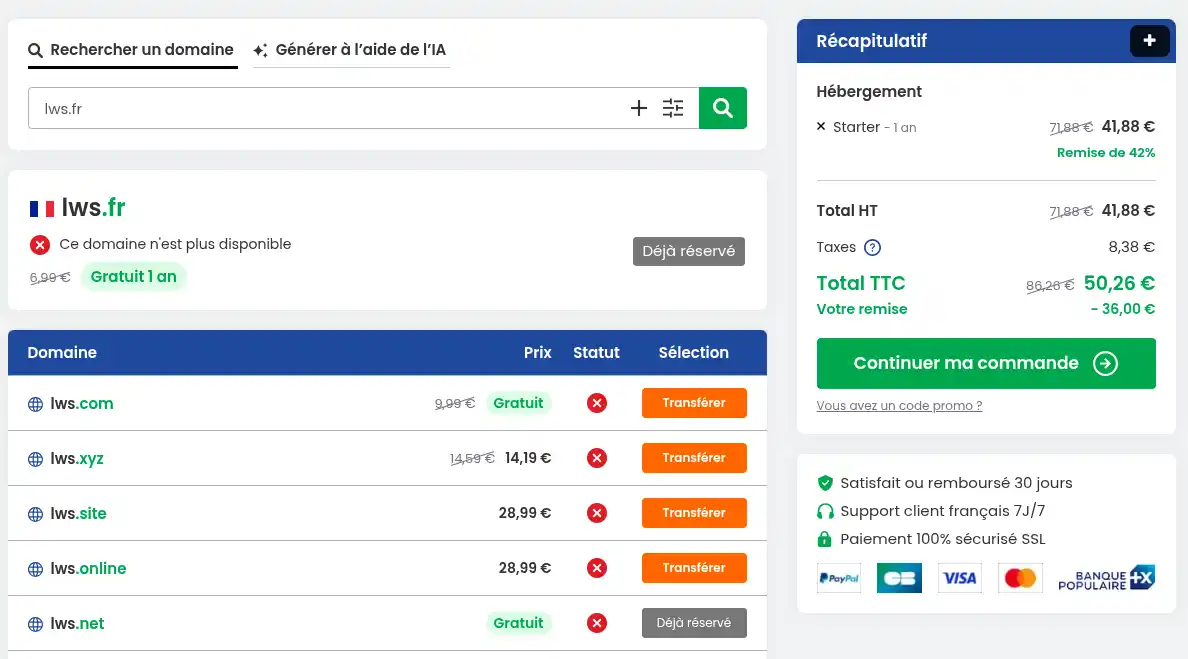The width and height of the screenshot is (1188, 659).
Task: Open "Vous avez un code promo ?" link
Action: coord(898,405)
